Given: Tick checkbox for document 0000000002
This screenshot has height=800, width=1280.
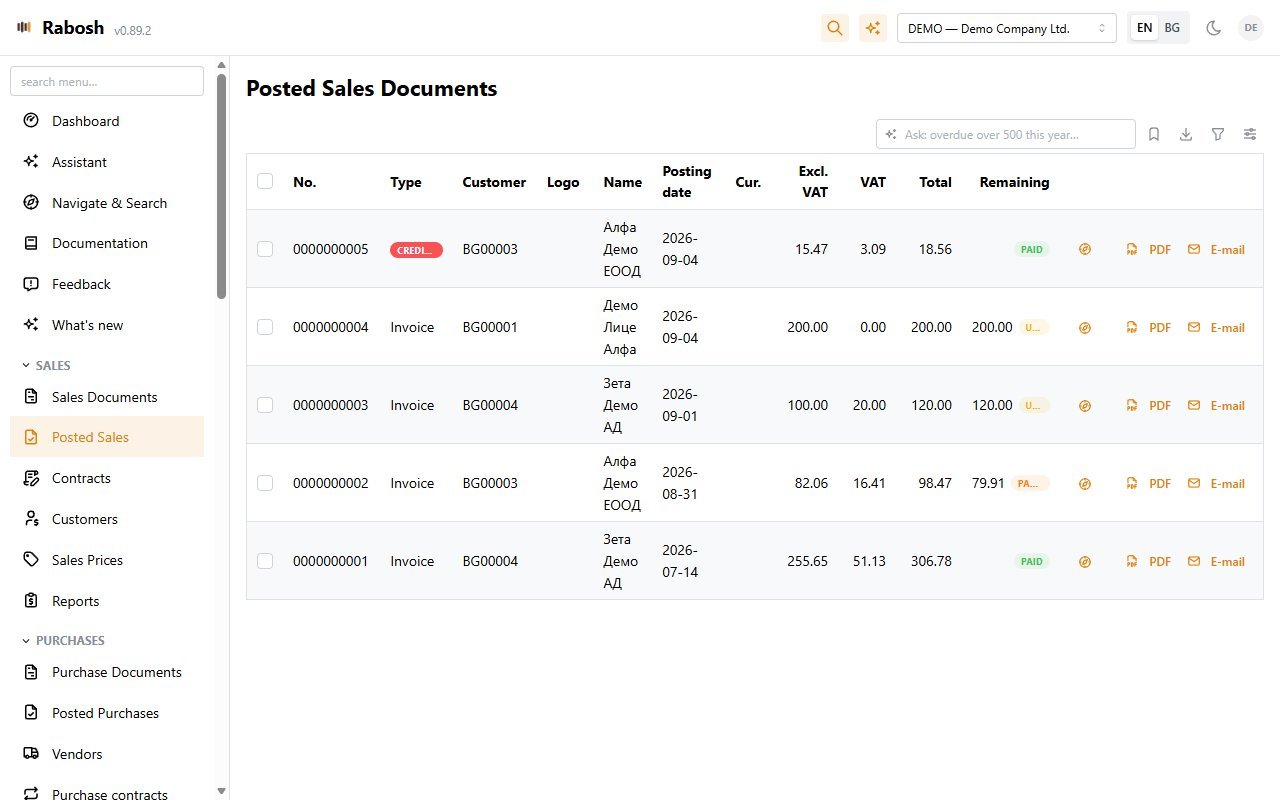Looking at the screenshot, I should (265, 483).
